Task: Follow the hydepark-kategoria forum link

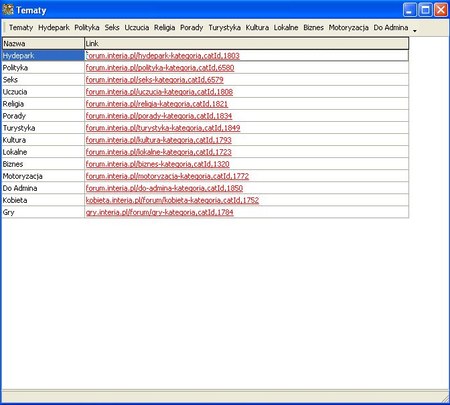Action: (163, 56)
